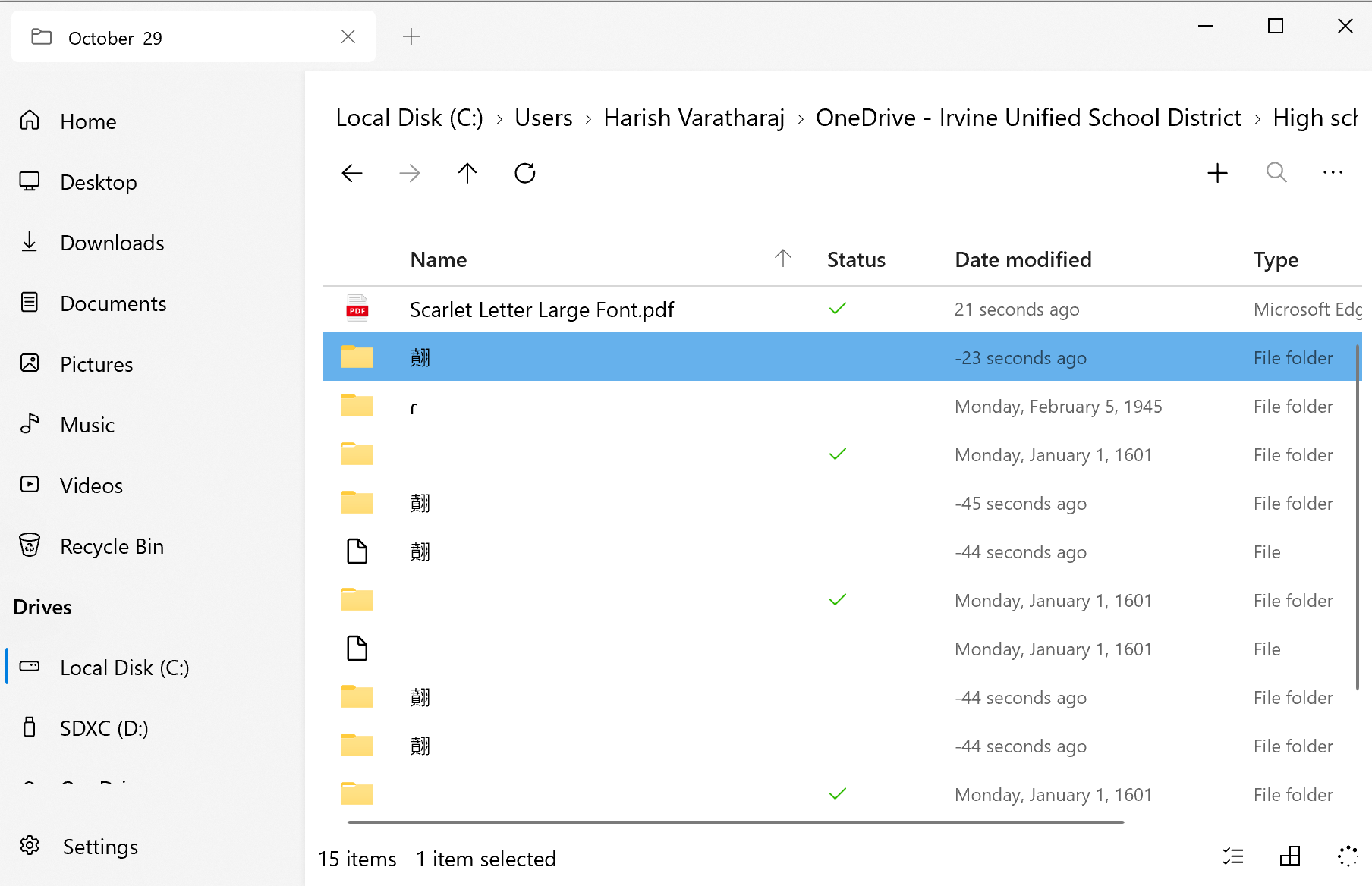
Task: Open a new Explorer tab
Action: pos(411,36)
